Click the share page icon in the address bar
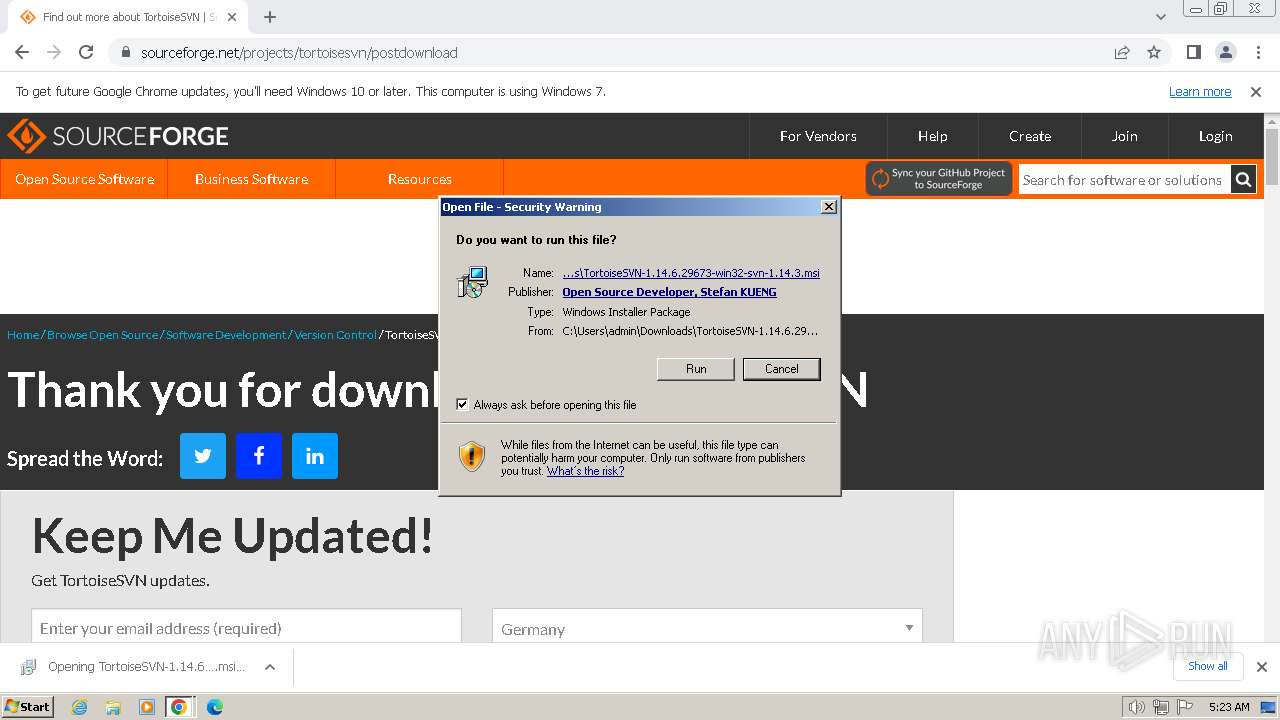 pyautogui.click(x=1122, y=52)
